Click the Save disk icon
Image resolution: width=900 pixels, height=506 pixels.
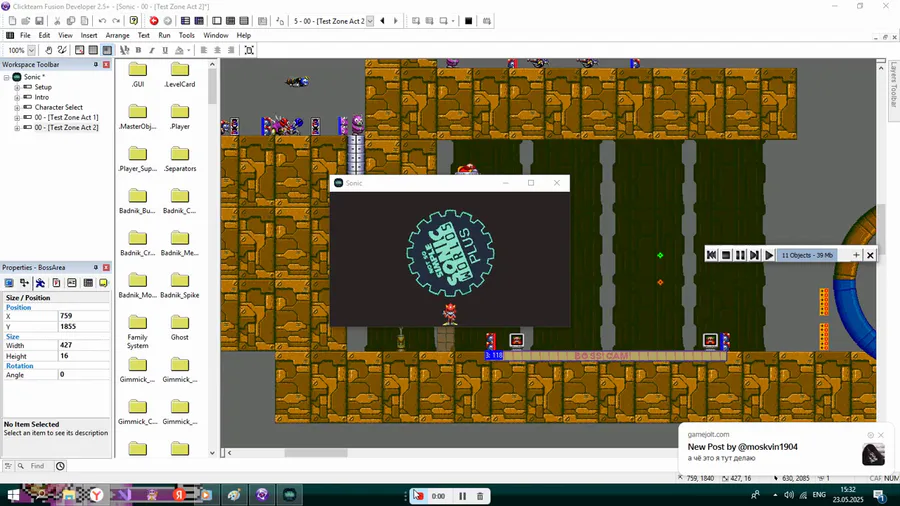tap(40, 21)
